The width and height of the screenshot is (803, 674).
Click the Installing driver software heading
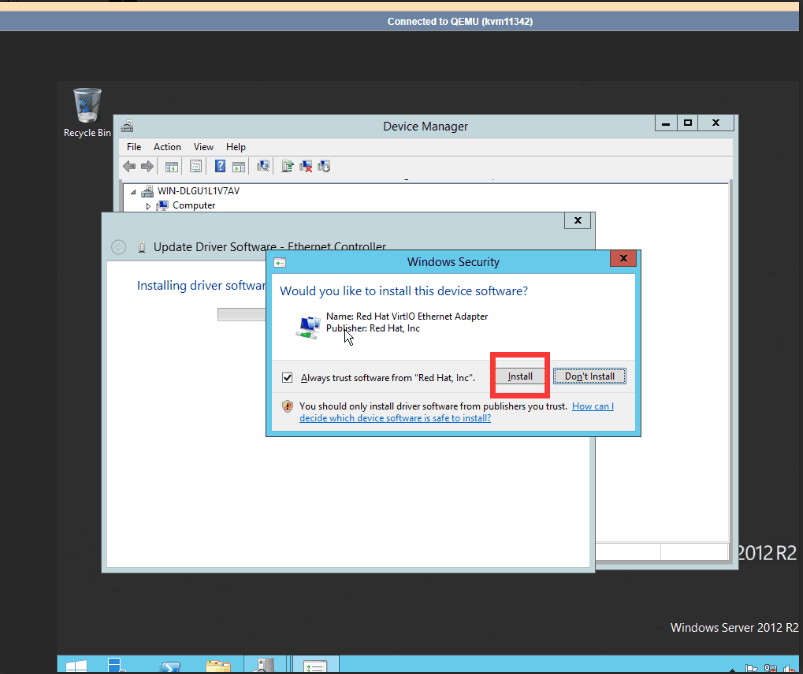coord(201,285)
